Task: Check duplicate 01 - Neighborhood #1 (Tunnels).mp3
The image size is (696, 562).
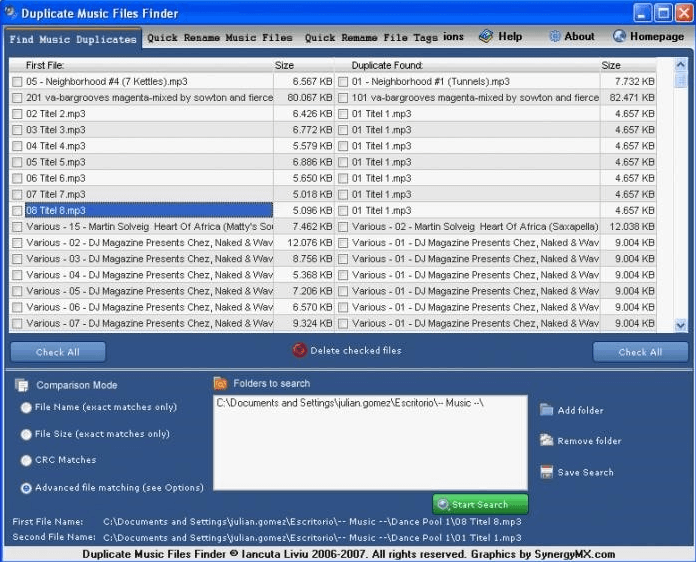Action: [x=343, y=82]
